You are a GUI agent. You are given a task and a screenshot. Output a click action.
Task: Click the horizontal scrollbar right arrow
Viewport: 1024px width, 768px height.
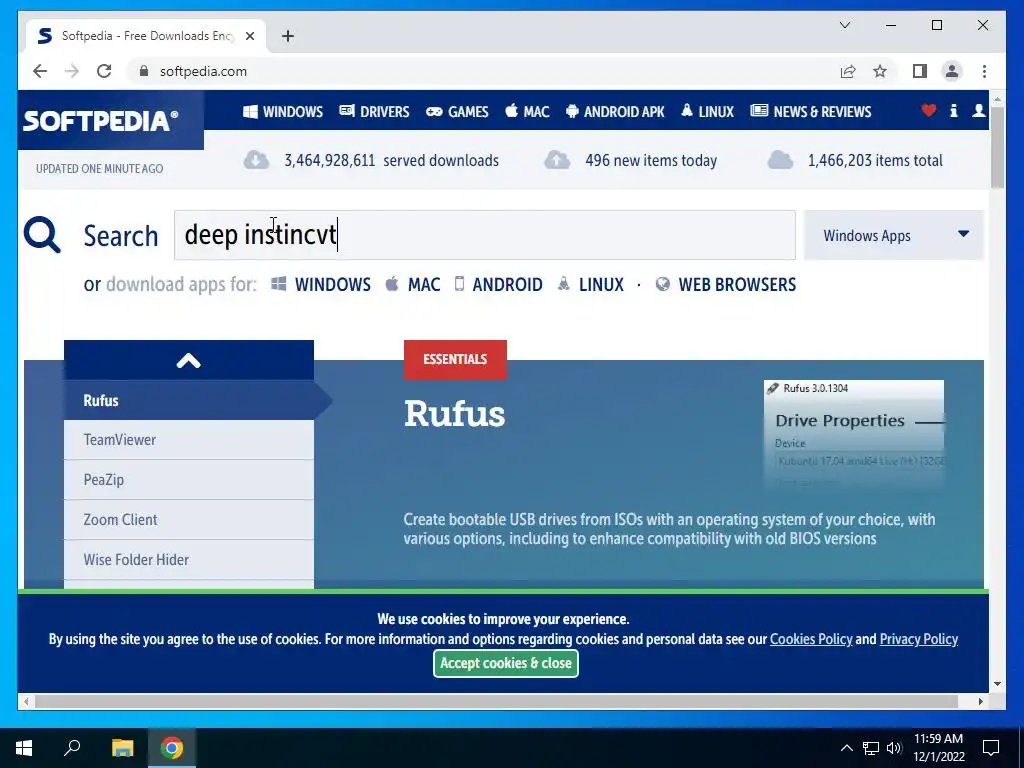[x=981, y=701]
